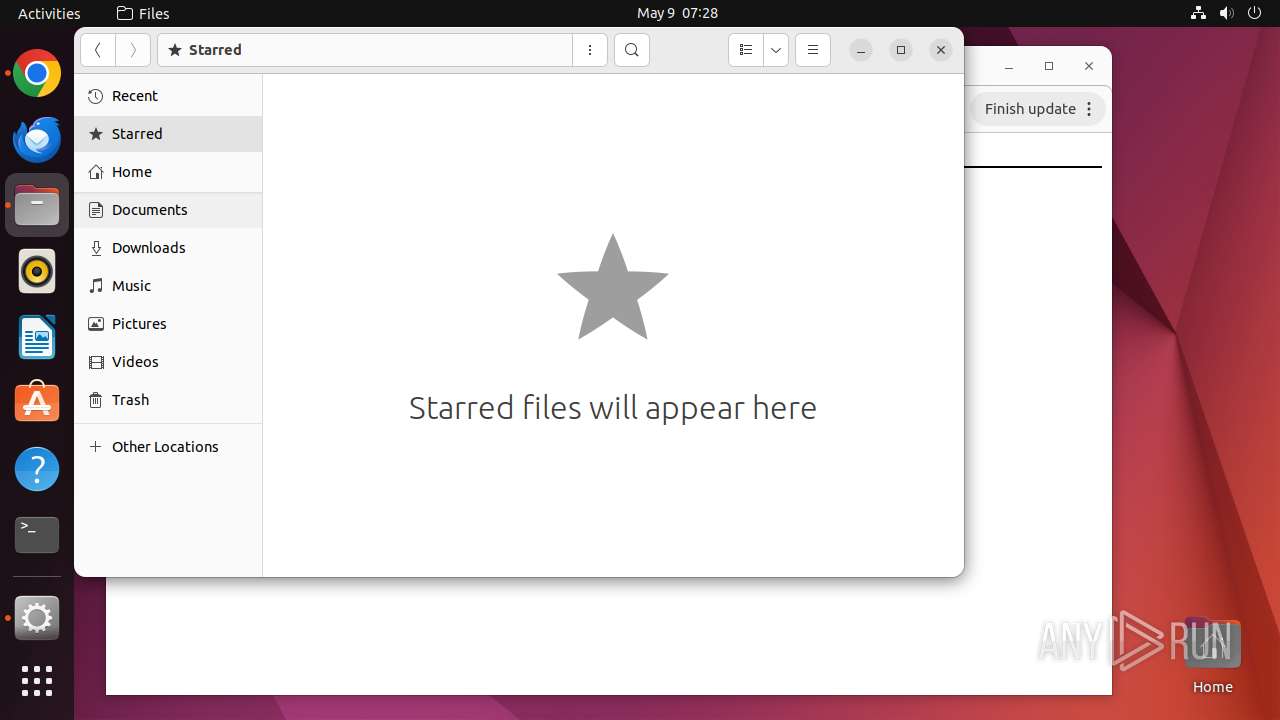
Task: Open Pictures folder in sidebar
Action: (x=168, y=324)
